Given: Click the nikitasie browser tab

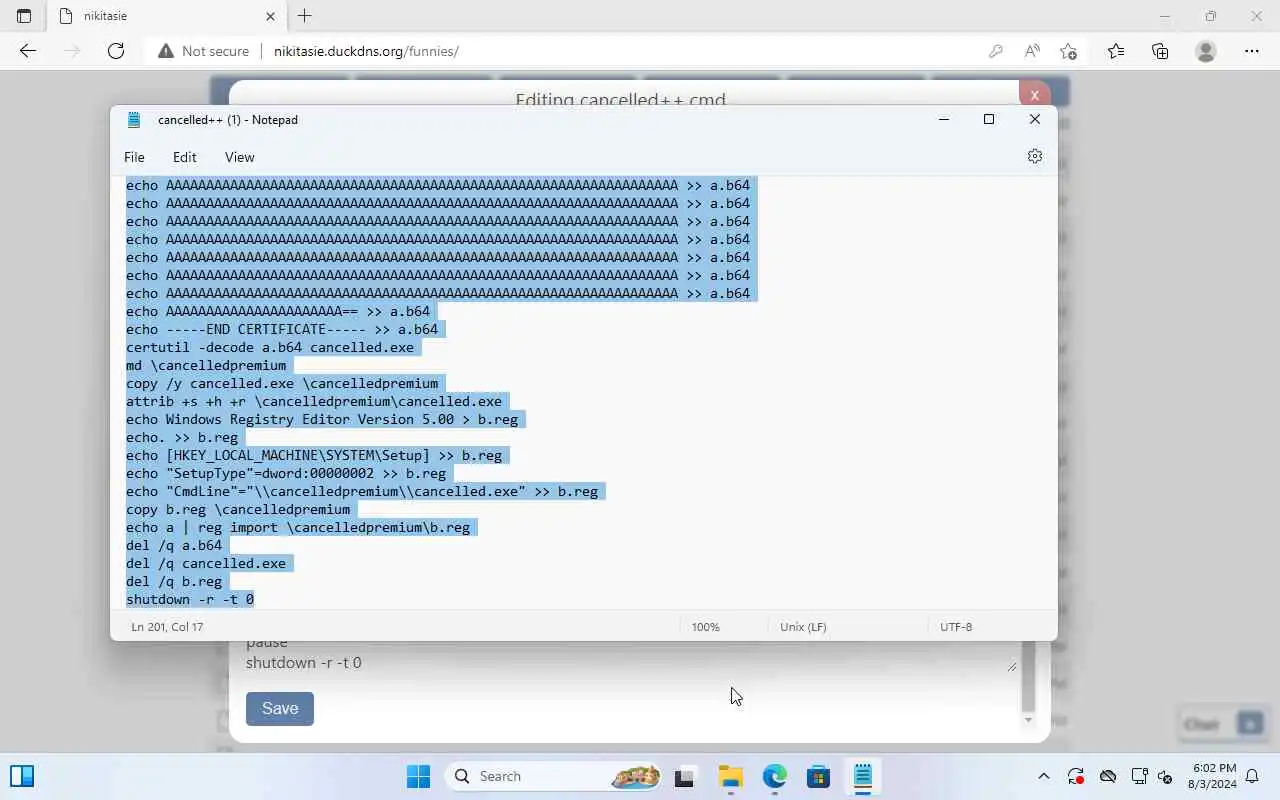Looking at the screenshot, I should [x=165, y=16].
